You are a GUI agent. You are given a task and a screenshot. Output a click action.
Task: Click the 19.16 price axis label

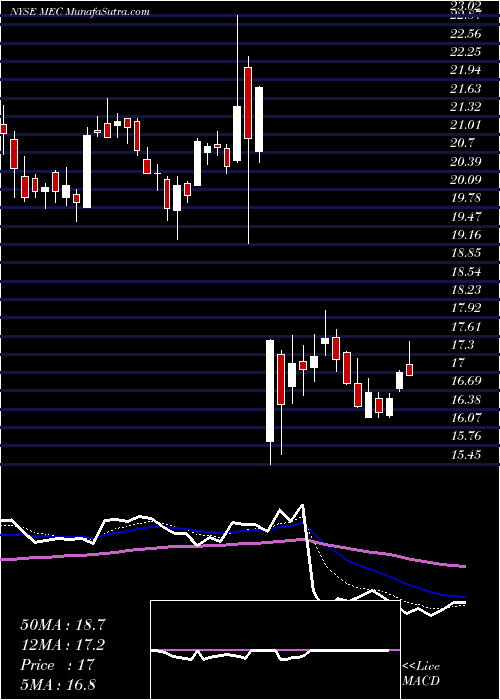tap(466, 235)
